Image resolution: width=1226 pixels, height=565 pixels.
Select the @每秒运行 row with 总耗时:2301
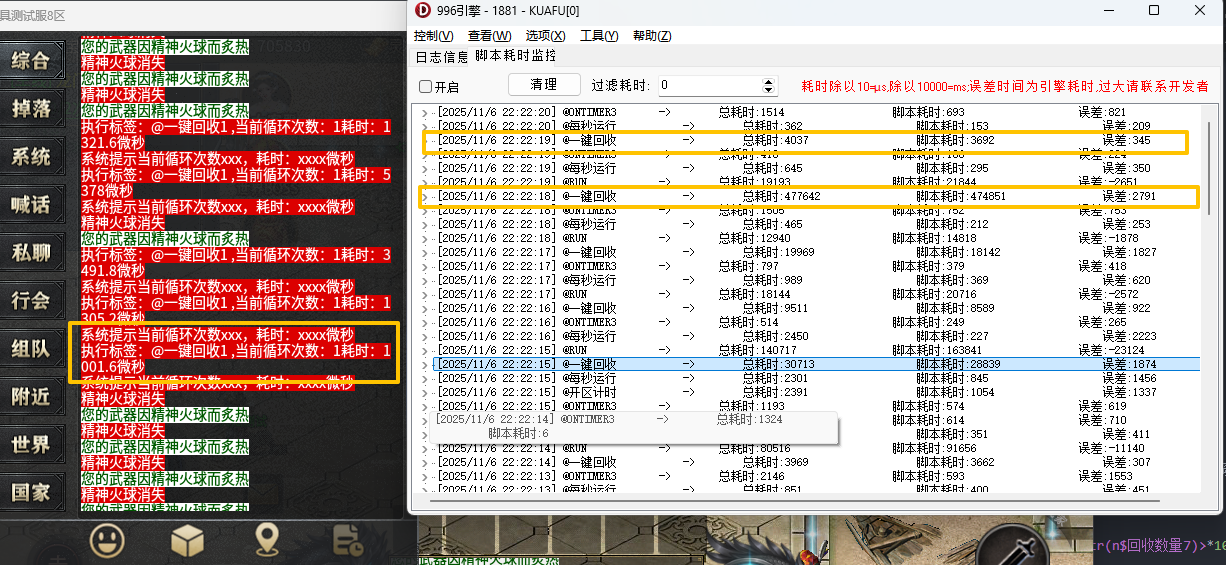click(815, 379)
